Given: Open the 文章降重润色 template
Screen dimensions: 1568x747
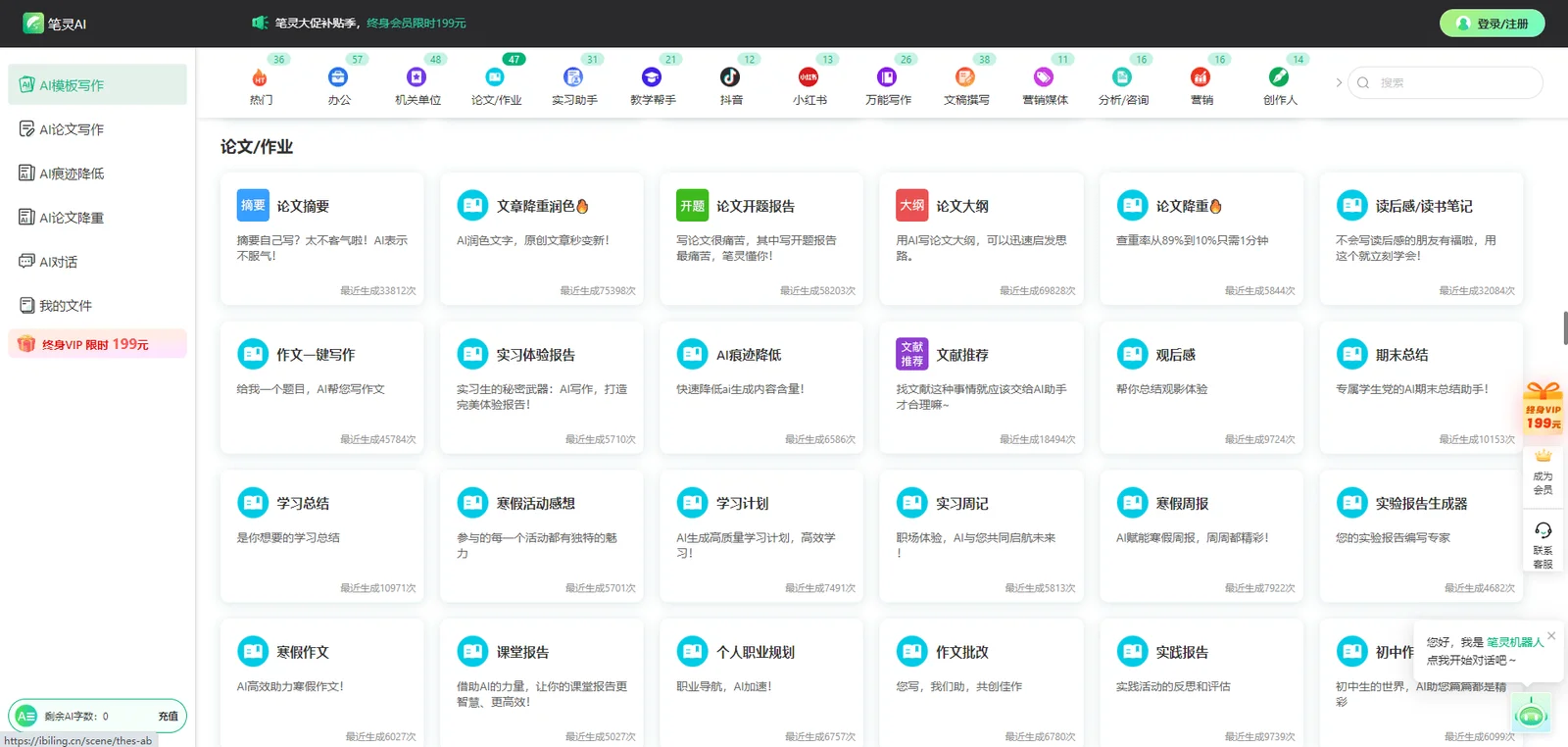Looking at the screenshot, I should (542, 238).
